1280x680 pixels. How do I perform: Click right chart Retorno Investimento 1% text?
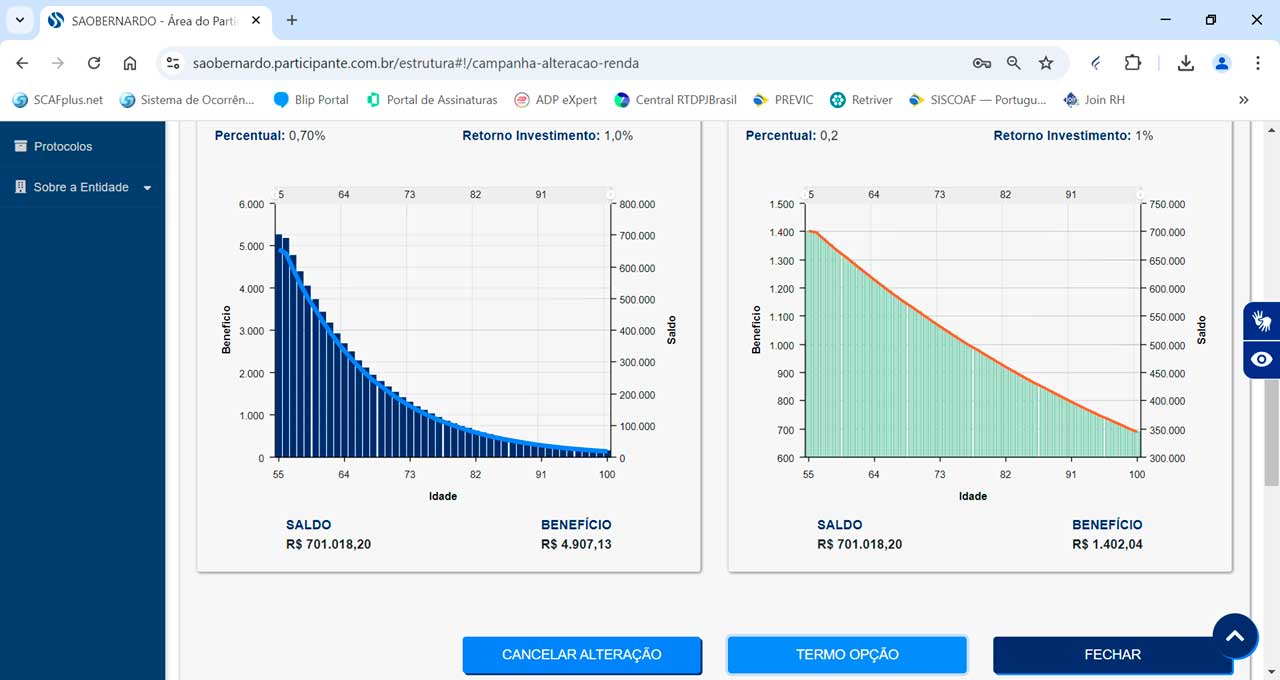click(x=1073, y=135)
